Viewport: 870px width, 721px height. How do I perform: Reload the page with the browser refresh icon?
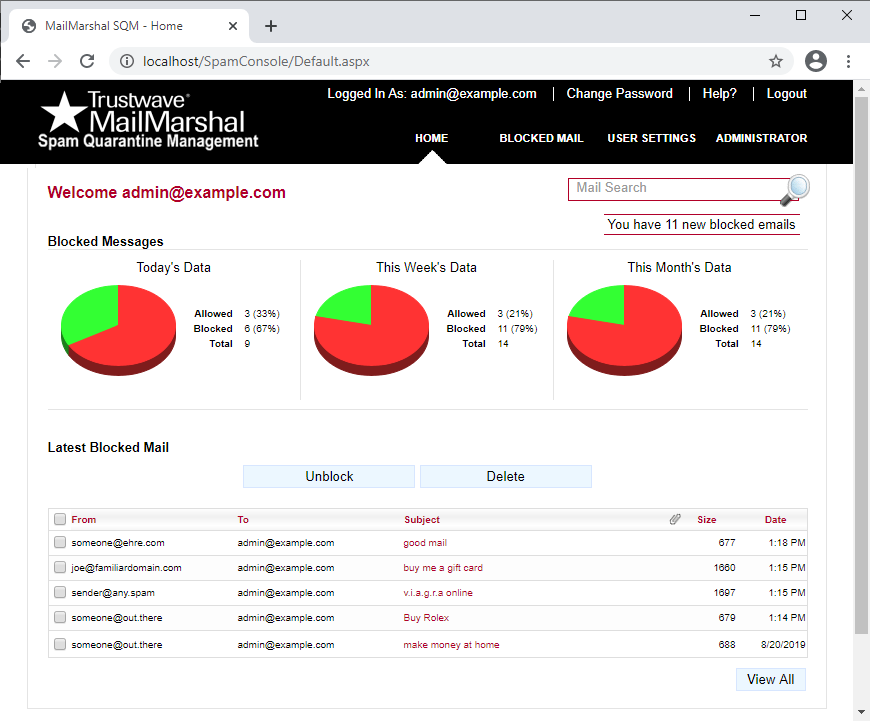pos(87,61)
